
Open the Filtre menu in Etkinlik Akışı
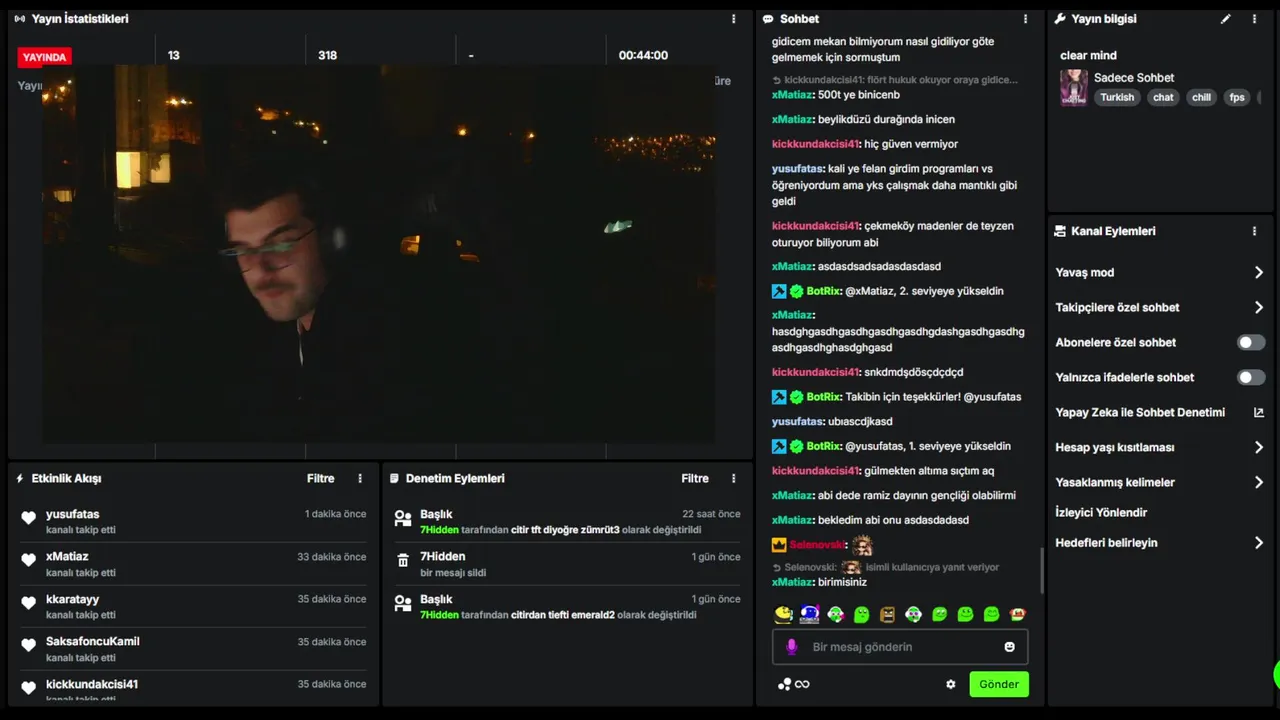coord(320,478)
